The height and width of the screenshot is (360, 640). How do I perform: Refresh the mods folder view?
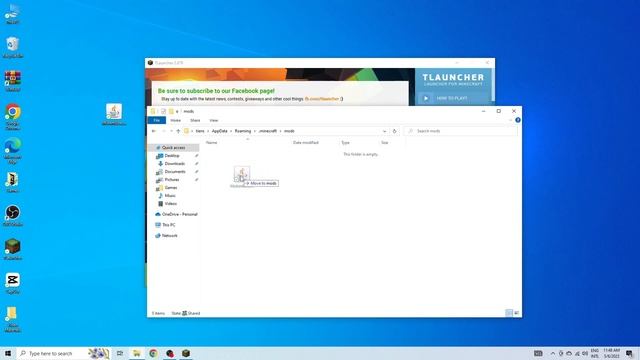(394, 131)
